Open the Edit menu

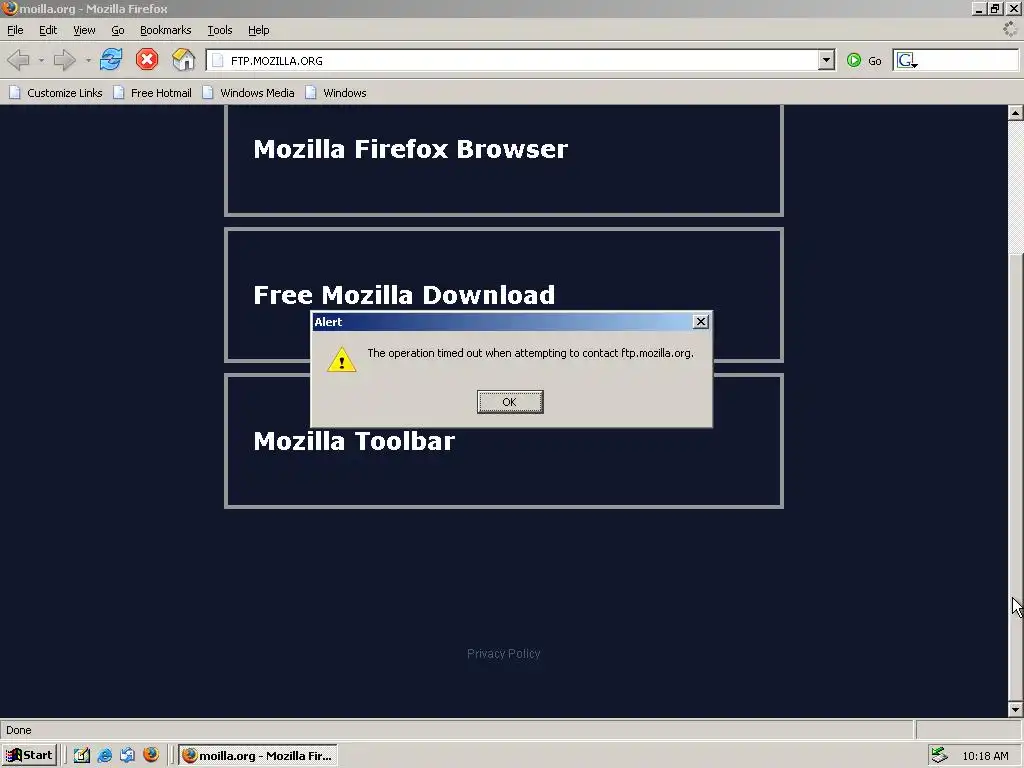pos(48,30)
